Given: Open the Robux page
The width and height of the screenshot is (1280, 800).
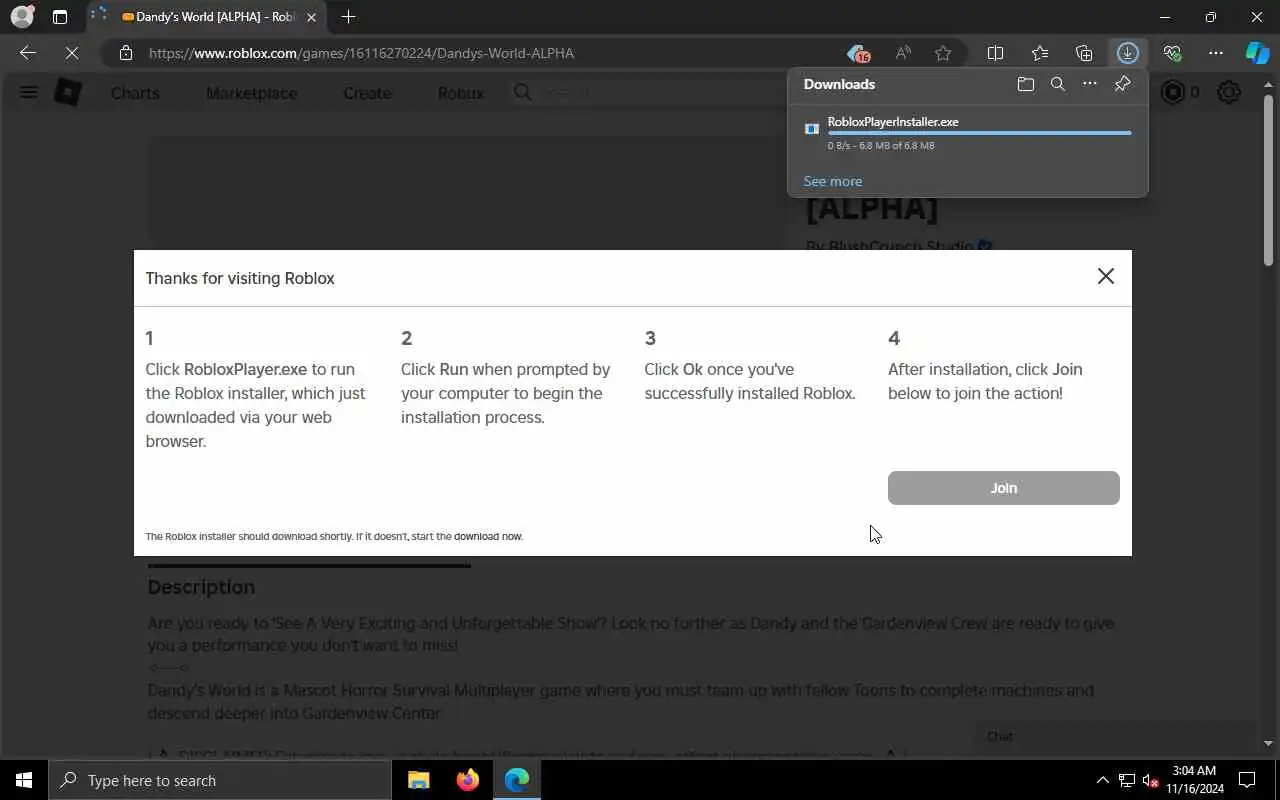Looking at the screenshot, I should (460, 93).
